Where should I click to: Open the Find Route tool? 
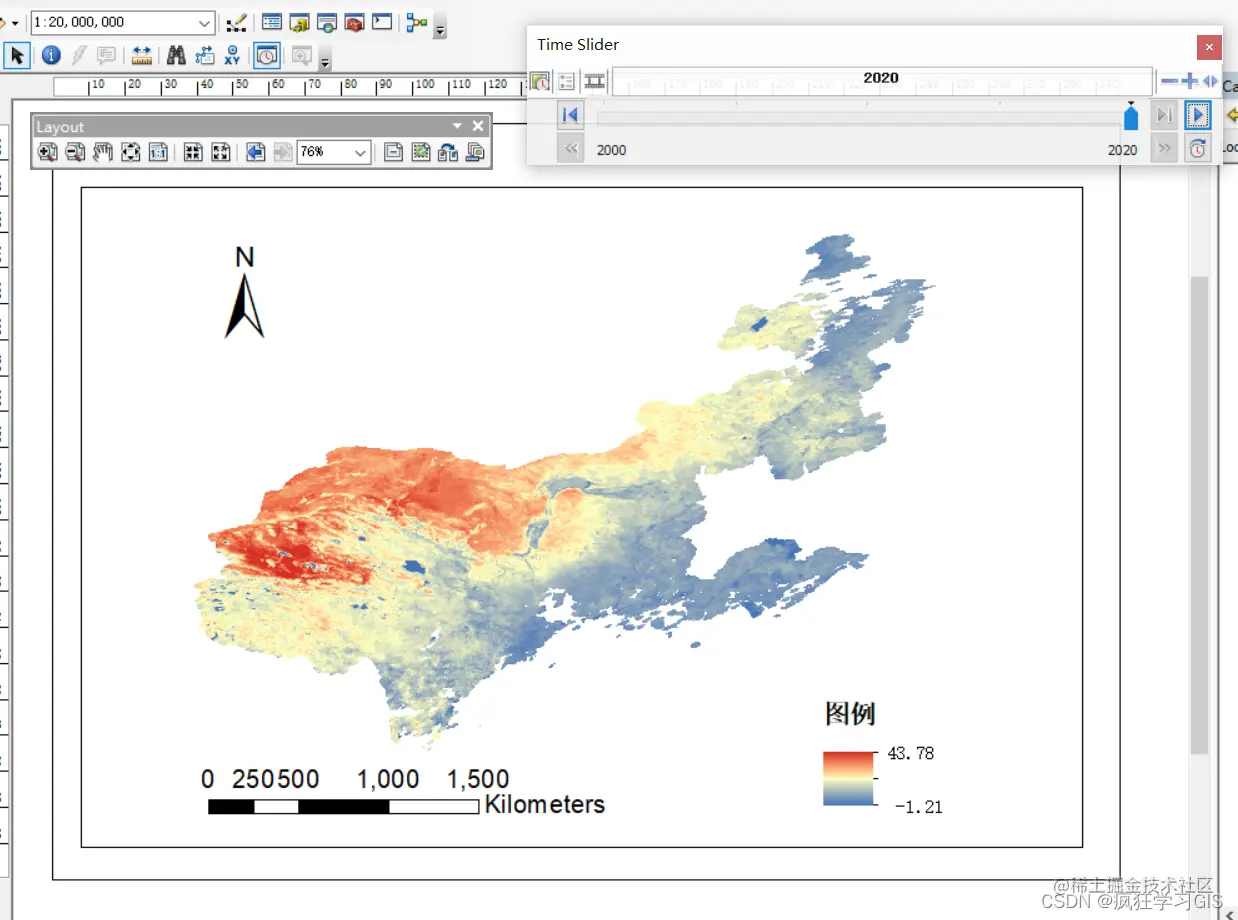pyautogui.click(x=204, y=56)
